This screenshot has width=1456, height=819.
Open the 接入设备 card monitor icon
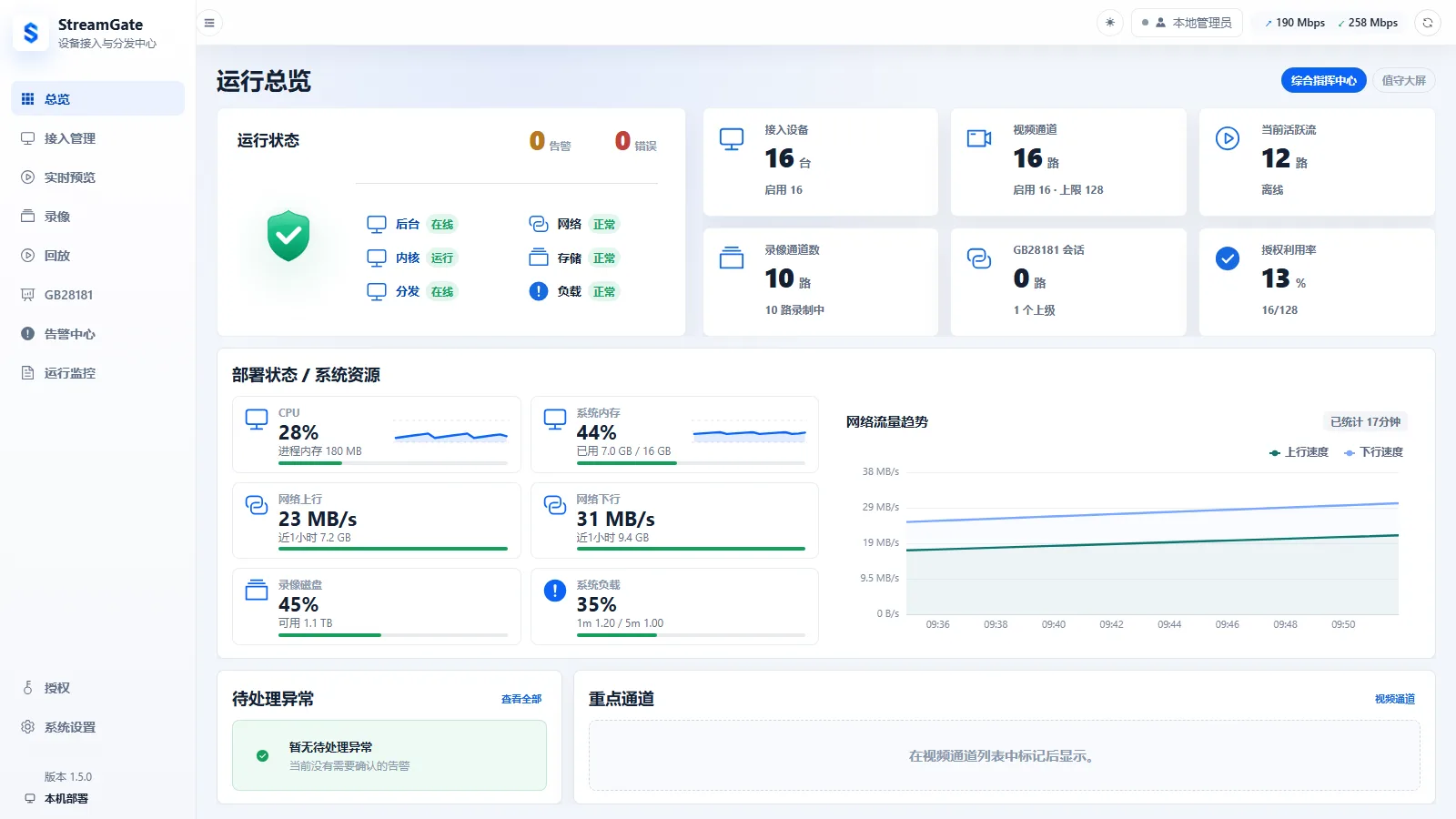[732, 139]
